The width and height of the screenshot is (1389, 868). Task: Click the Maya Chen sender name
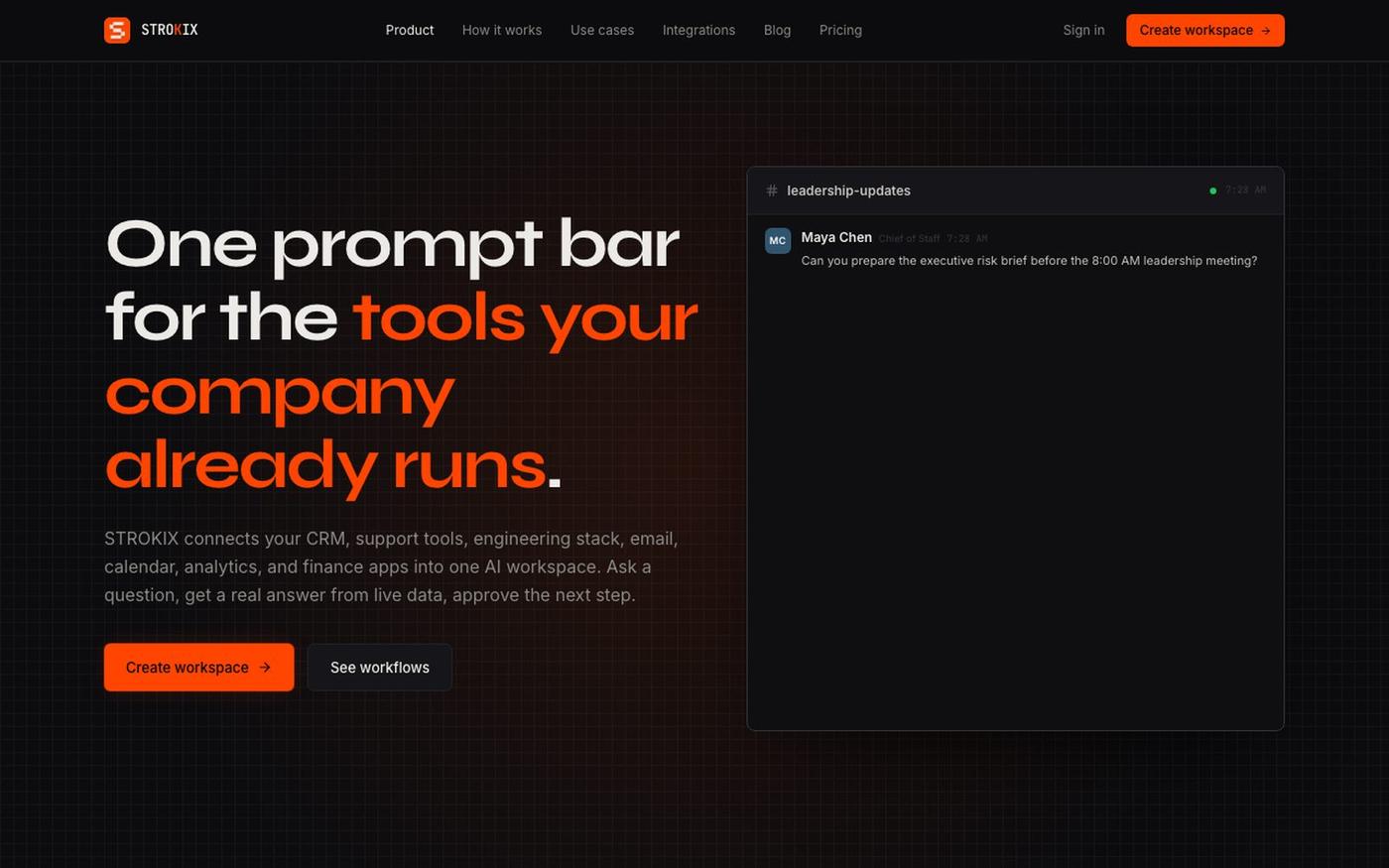click(836, 237)
